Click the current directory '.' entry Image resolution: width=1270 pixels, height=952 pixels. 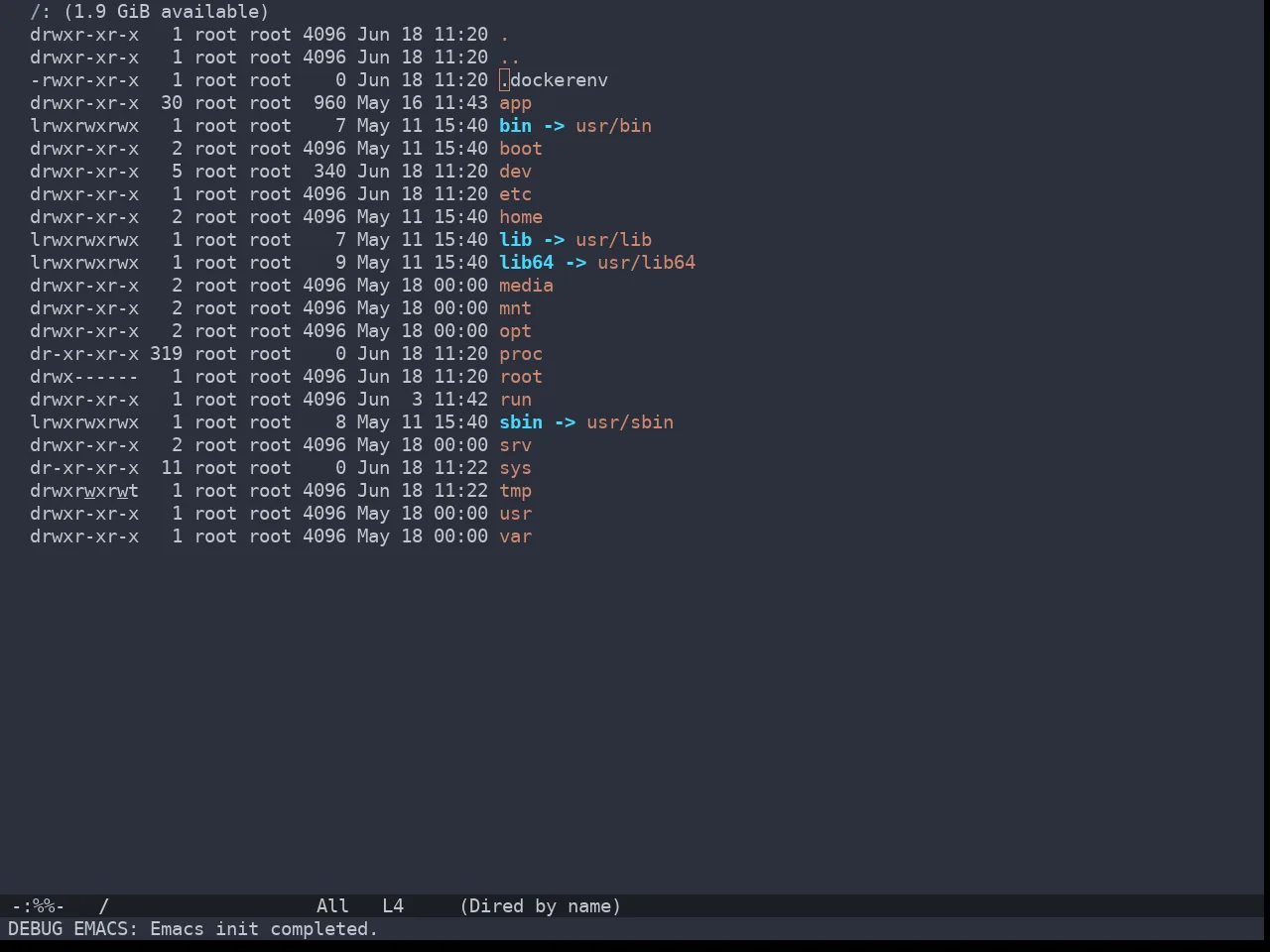click(x=504, y=35)
